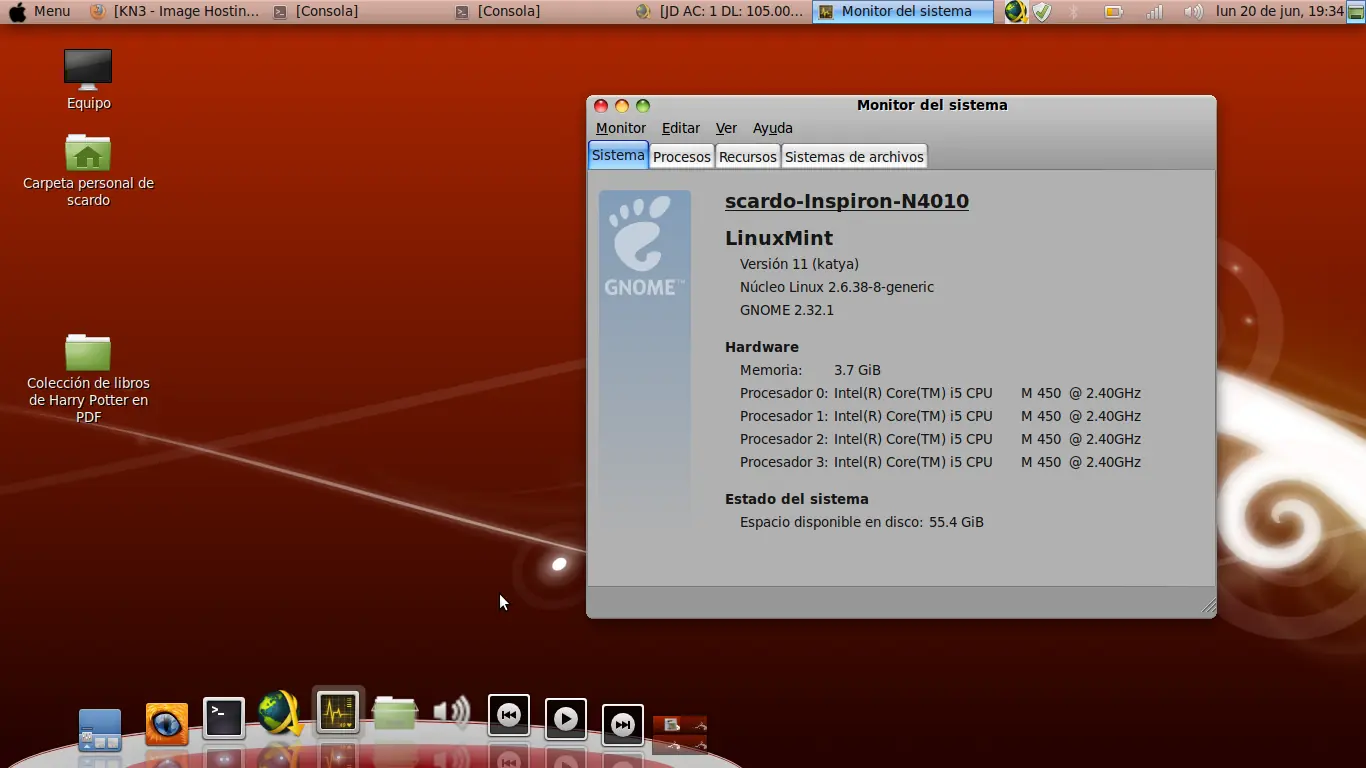This screenshot has height=768, width=1366.
Task: Click Núcleo Linux 2.6.38-8-generic text
Action: (837, 287)
